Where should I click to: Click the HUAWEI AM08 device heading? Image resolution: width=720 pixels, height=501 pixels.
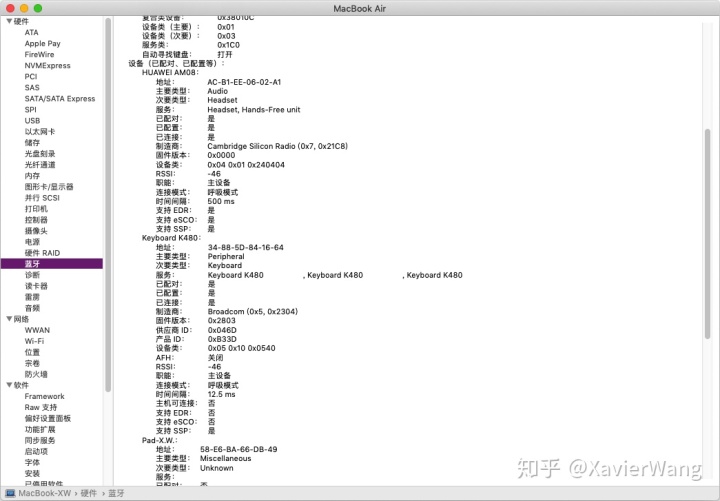pyautogui.click(x=170, y=73)
